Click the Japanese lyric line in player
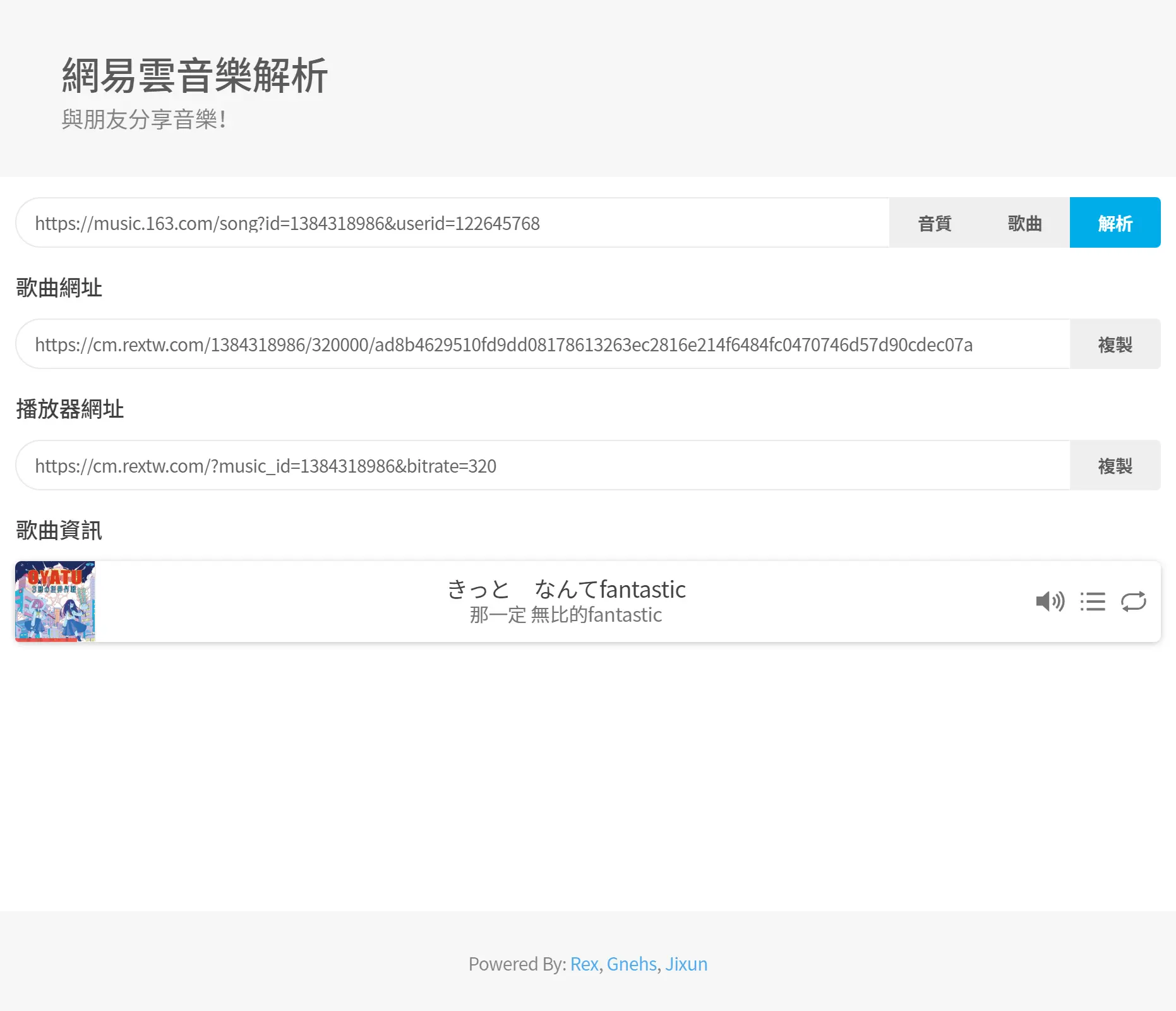This screenshot has height=1011, width=1176. 566,589
